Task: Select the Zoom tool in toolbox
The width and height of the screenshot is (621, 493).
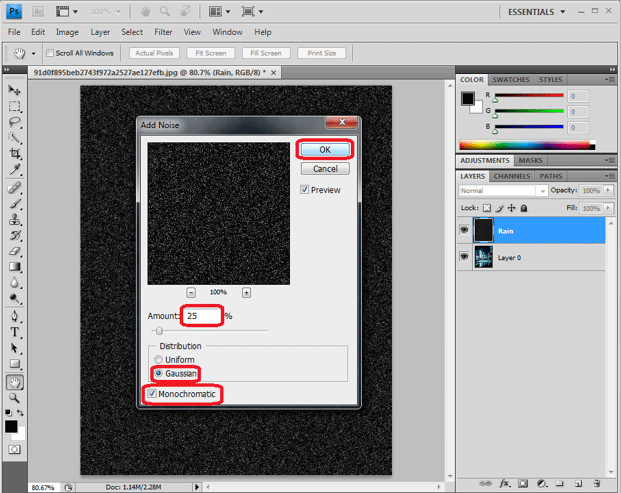Action: pos(15,398)
